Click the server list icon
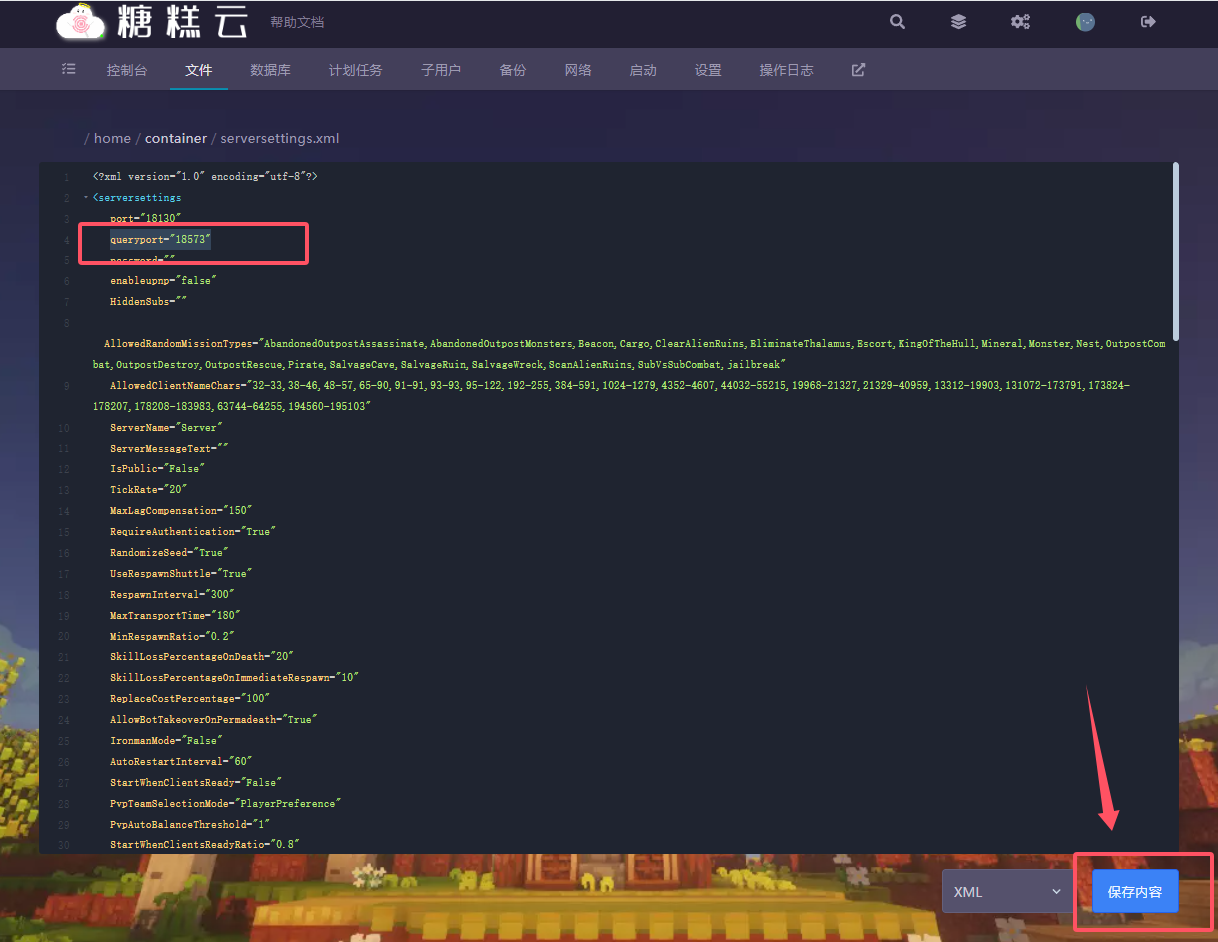This screenshot has width=1218, height=942. [68, 70]
